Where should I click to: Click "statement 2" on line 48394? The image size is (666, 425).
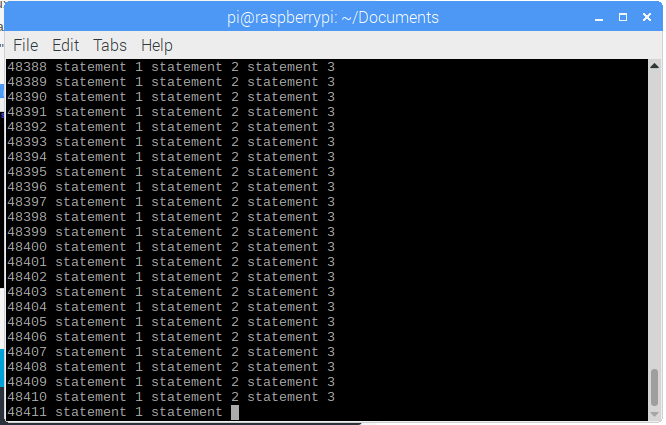point(195,157)
